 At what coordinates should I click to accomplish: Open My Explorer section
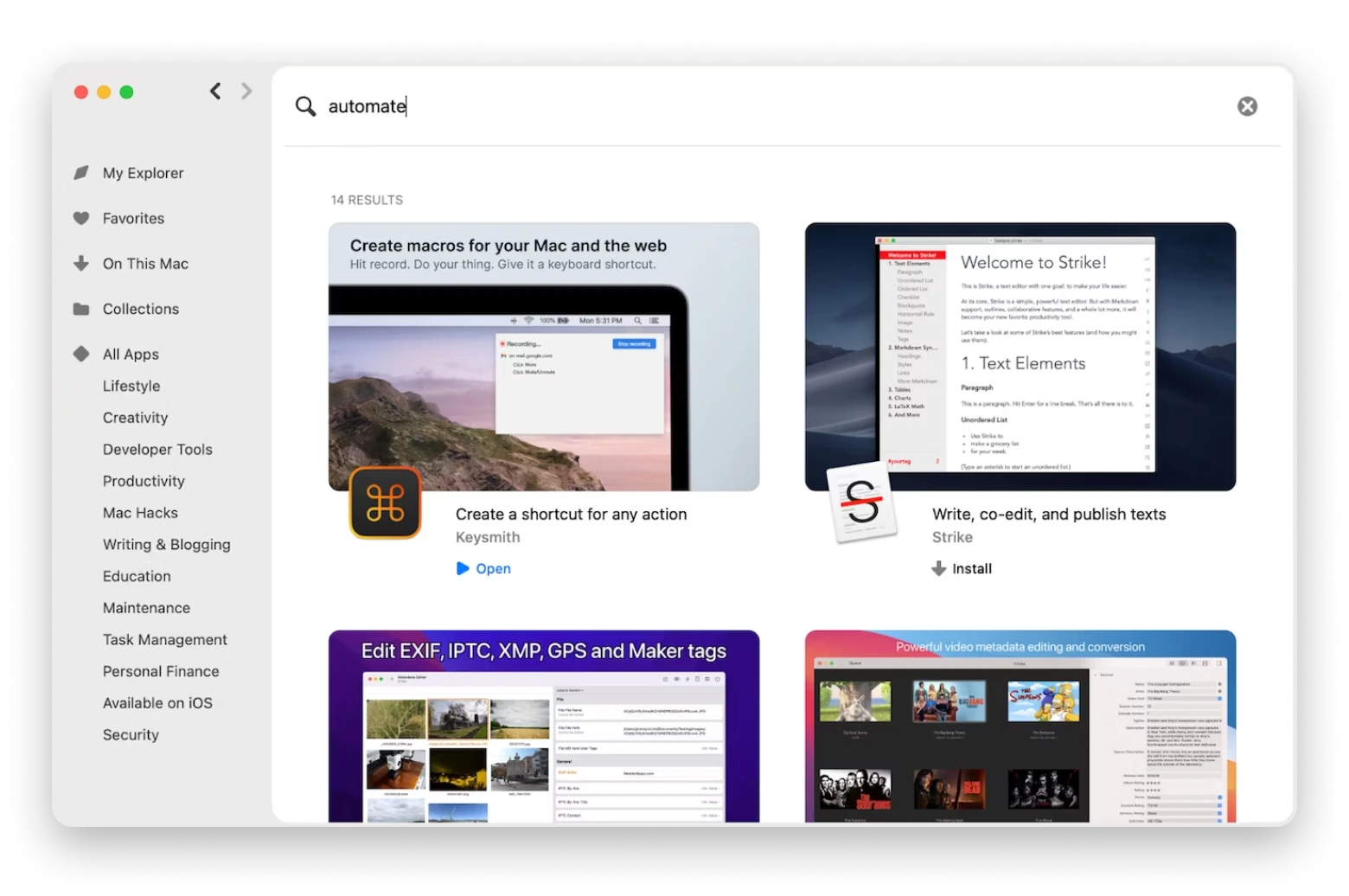[143, 173]
